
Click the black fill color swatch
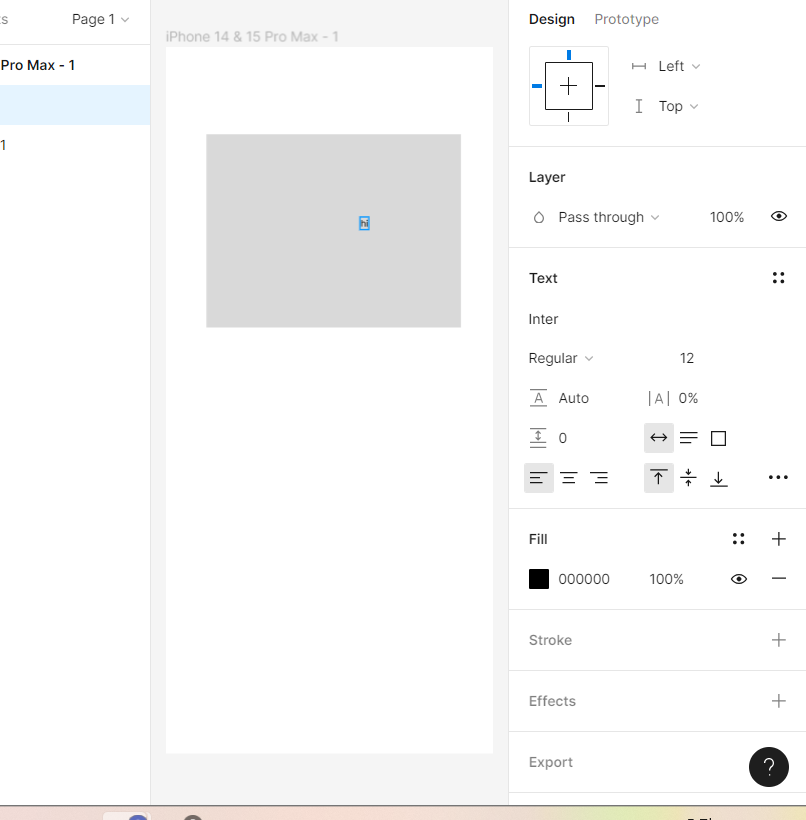pos(539,579)
